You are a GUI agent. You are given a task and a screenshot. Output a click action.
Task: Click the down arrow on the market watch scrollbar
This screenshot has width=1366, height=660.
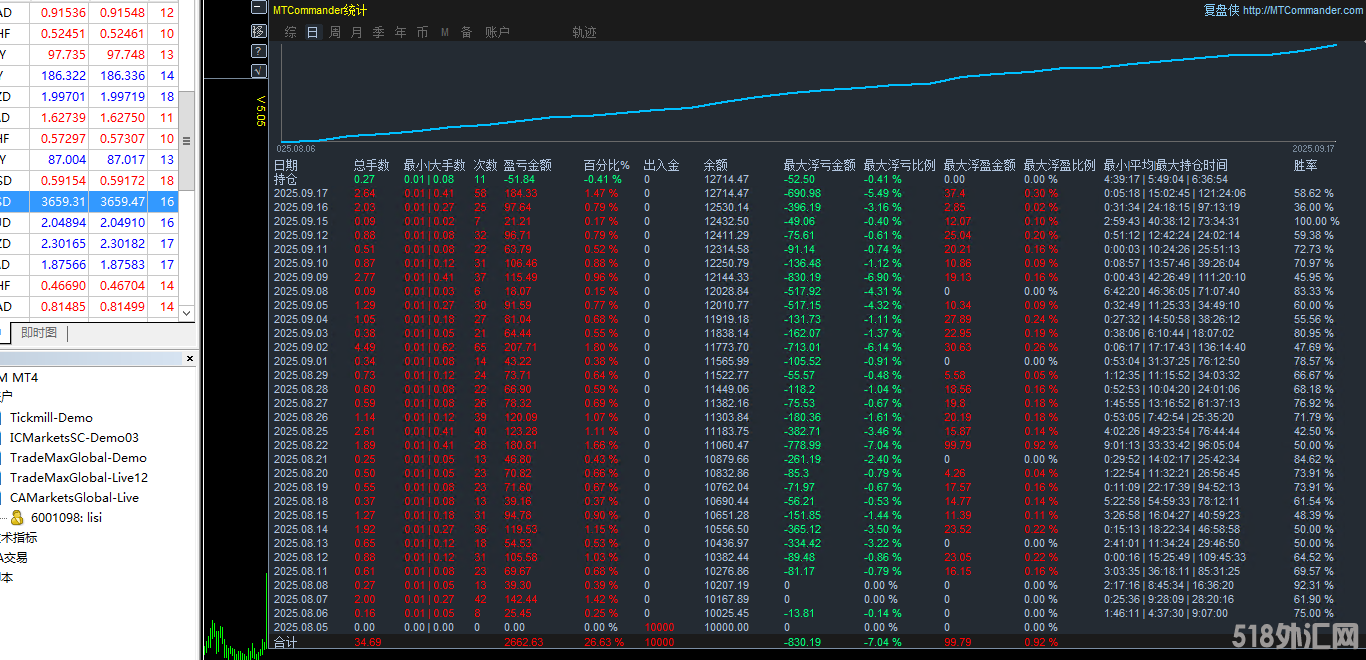click(186, 313)
